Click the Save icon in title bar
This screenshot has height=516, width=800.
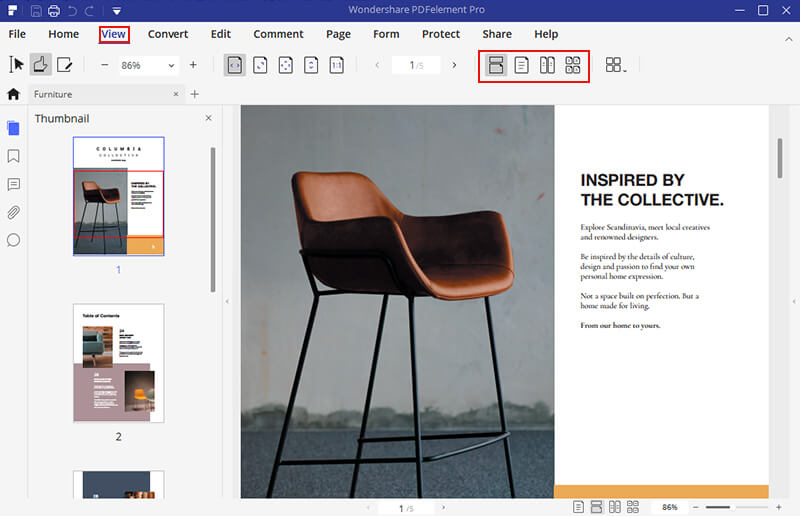tap(36, 10)
